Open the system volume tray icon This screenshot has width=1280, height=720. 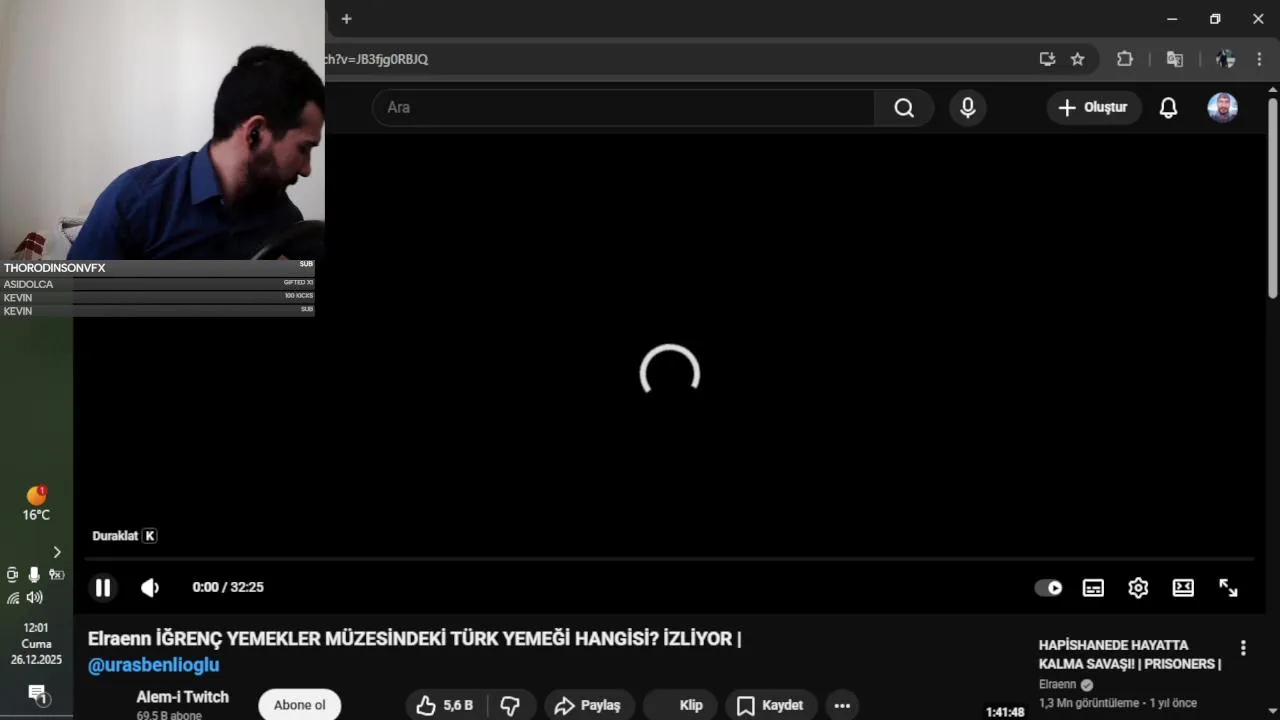[x=35, y=598]
